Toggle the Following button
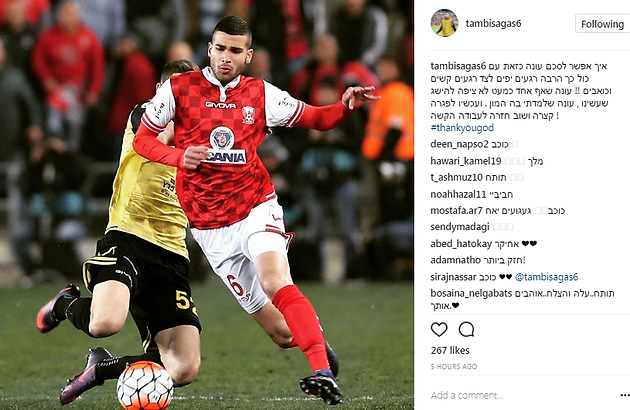This screenshot has width=630, height=410. coord(602,24)
